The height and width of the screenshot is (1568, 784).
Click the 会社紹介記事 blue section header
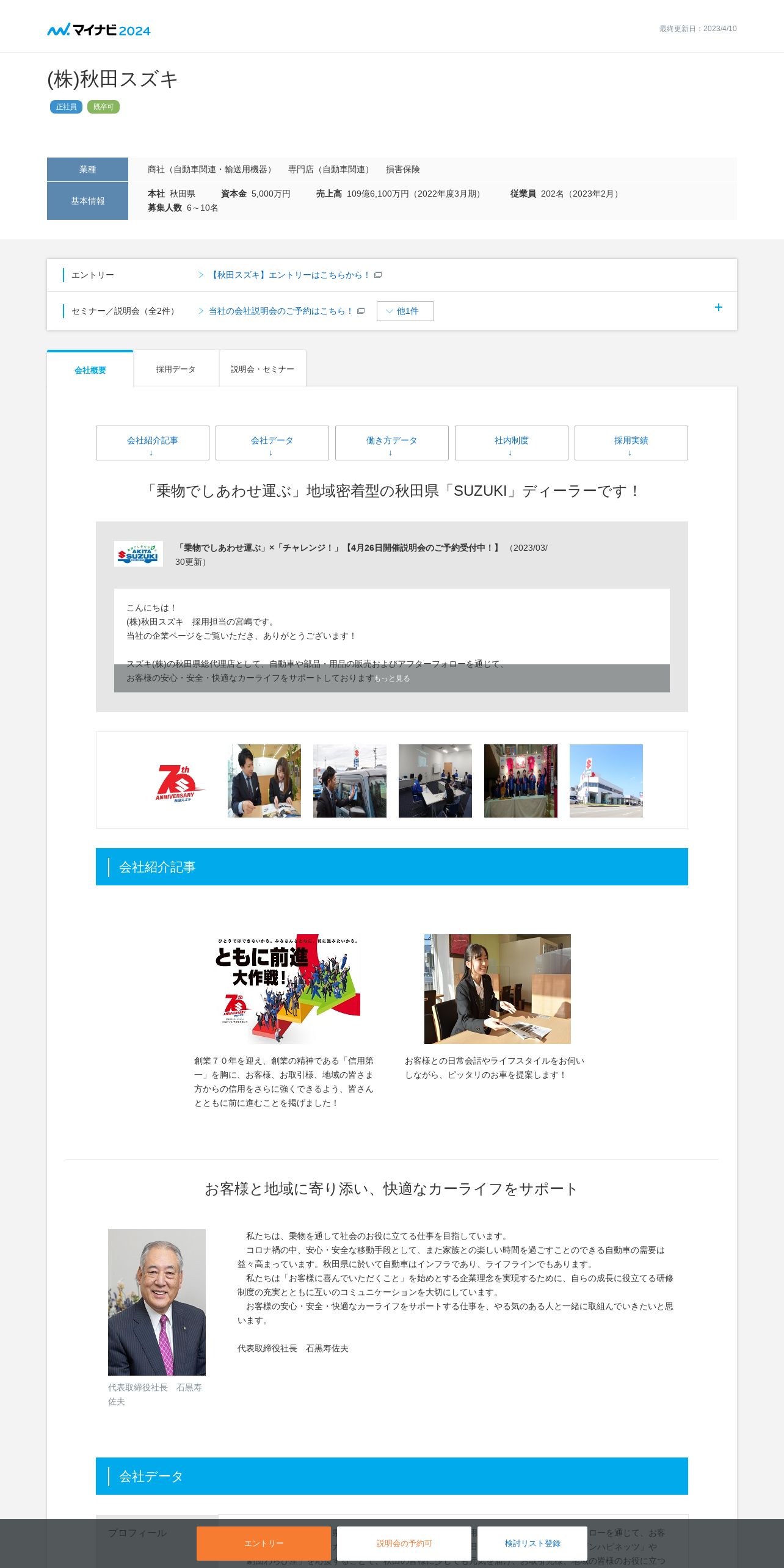392,866
